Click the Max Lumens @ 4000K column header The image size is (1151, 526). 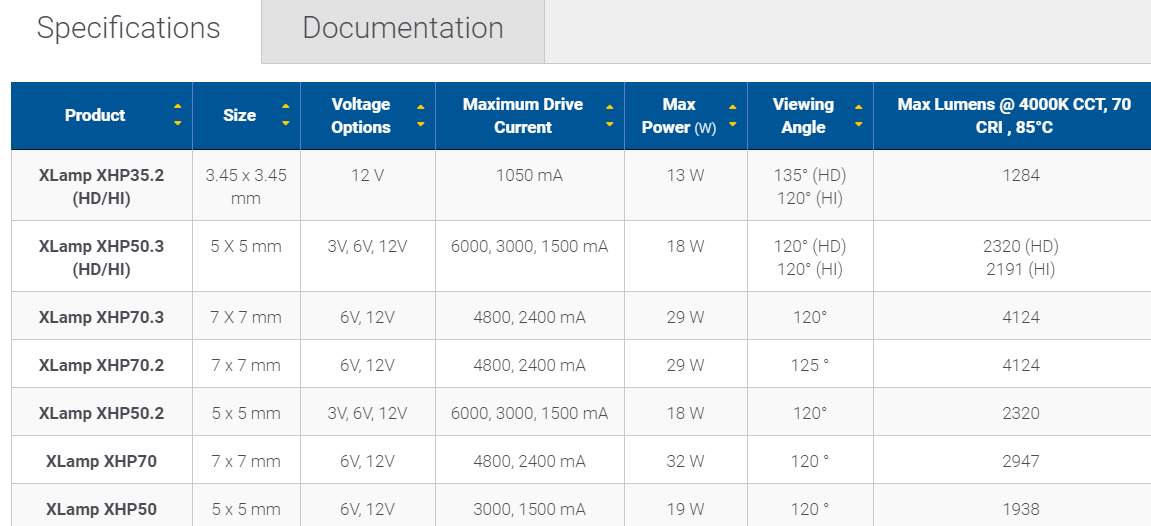tap(1014, 115)
